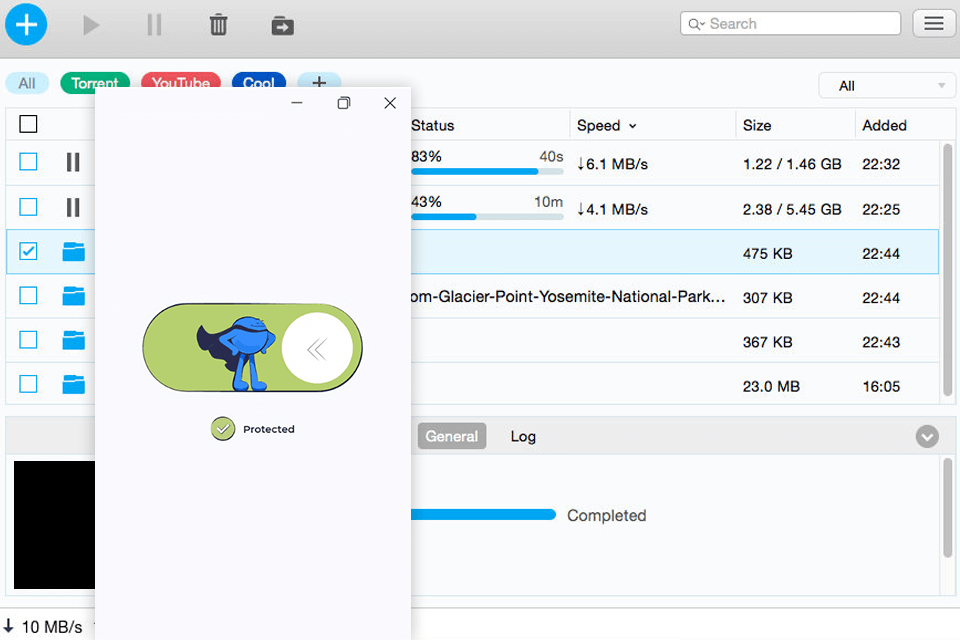960x640 pixels.
Task: Minimize the VPN popup window
Action: (x=297, y=103)
